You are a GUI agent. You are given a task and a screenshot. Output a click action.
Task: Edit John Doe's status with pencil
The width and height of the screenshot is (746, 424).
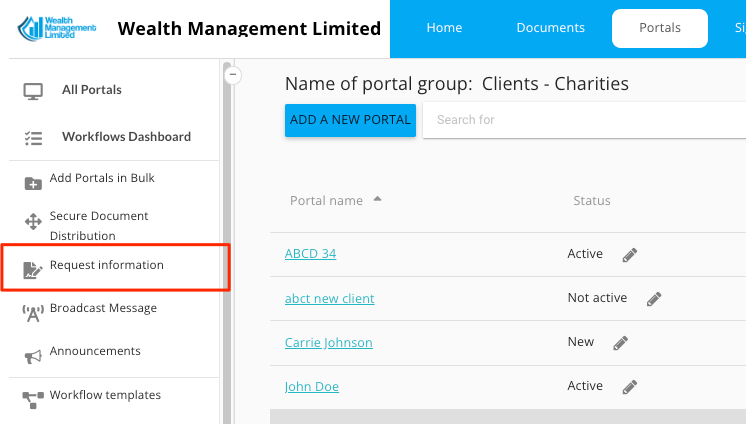(x=629, y=387)
